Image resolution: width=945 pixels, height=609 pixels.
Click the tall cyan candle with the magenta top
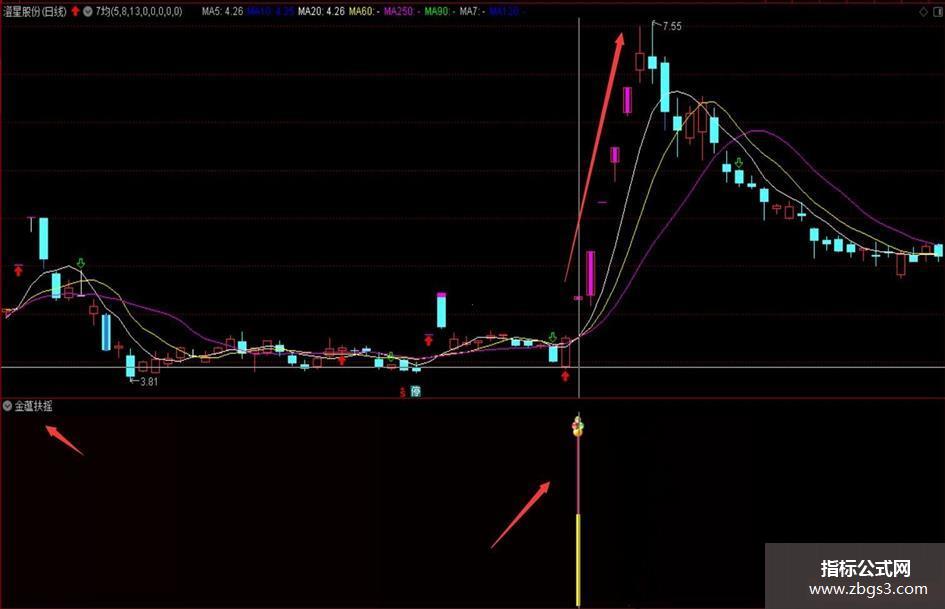tap(441, 310)
